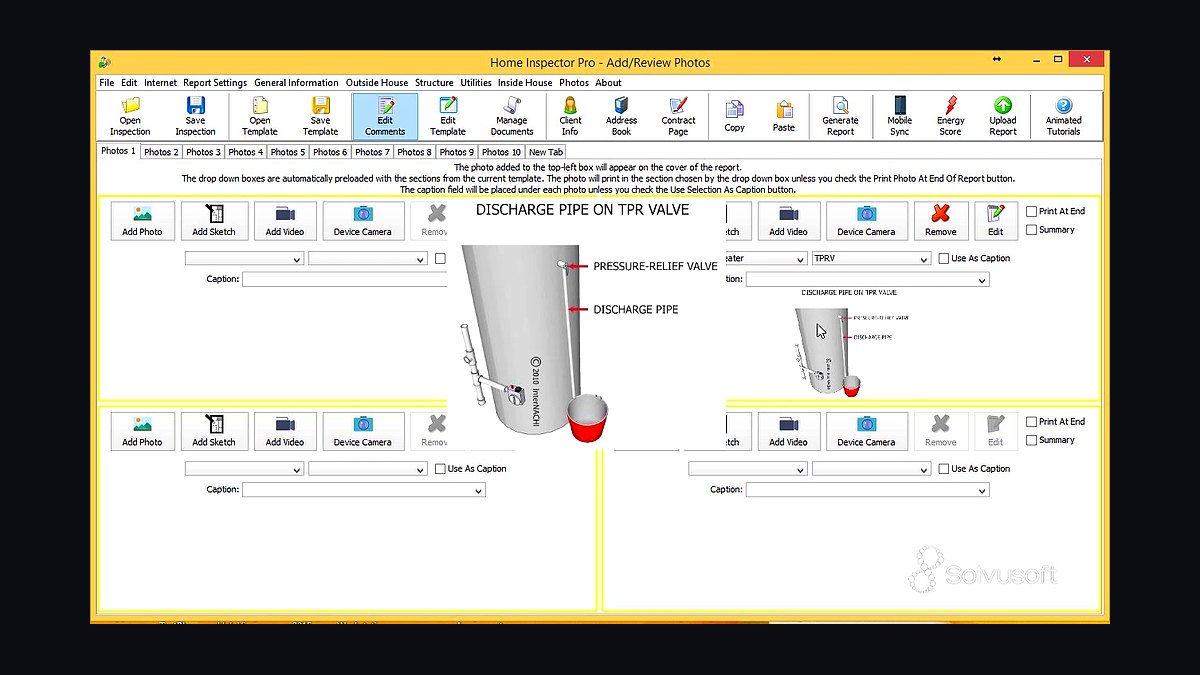Enable Print At End in bottom-right box
The width and height of the screenshot is (1200, 675).
1032,422
